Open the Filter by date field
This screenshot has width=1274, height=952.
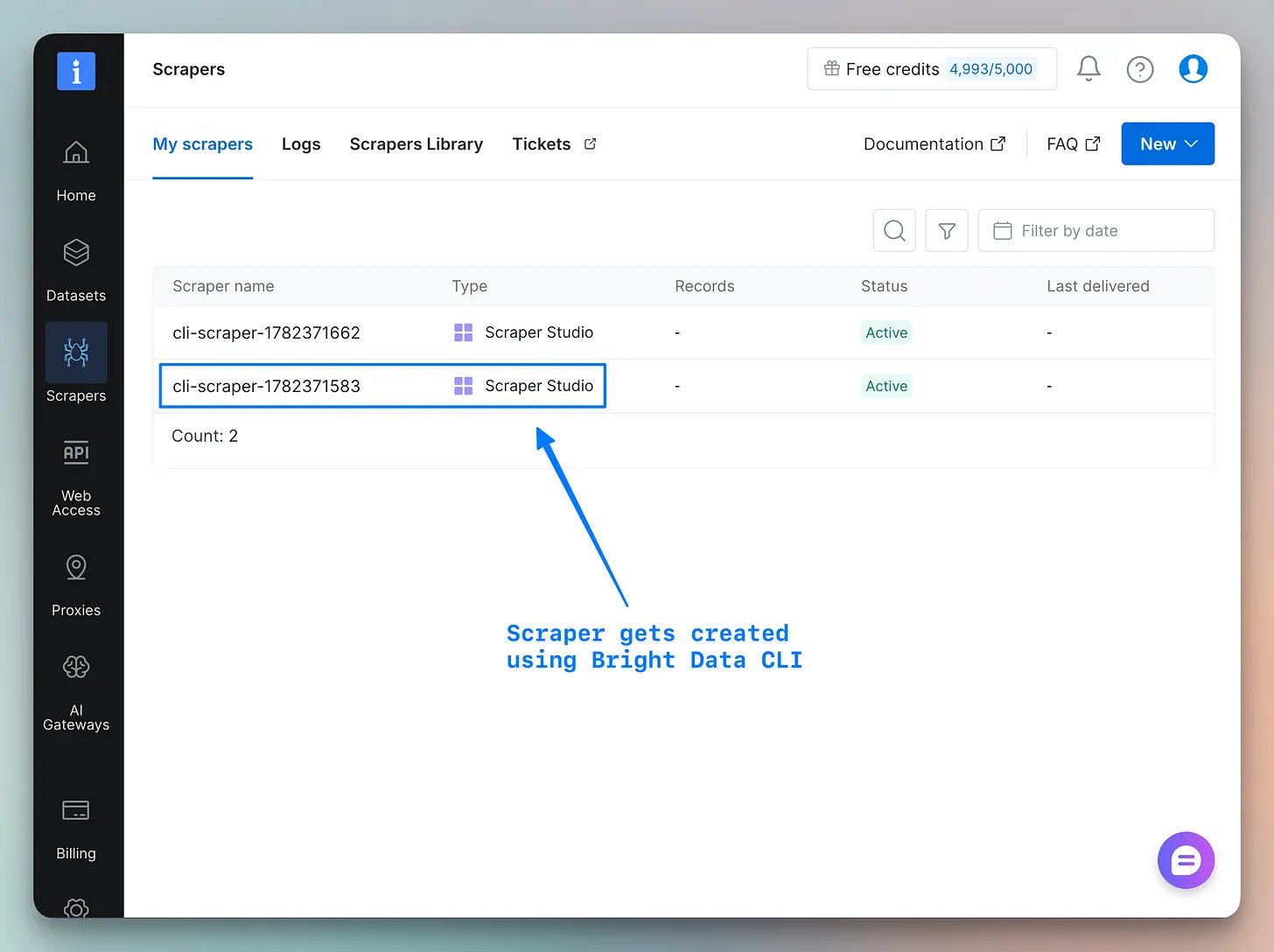tap(1096, 231)
